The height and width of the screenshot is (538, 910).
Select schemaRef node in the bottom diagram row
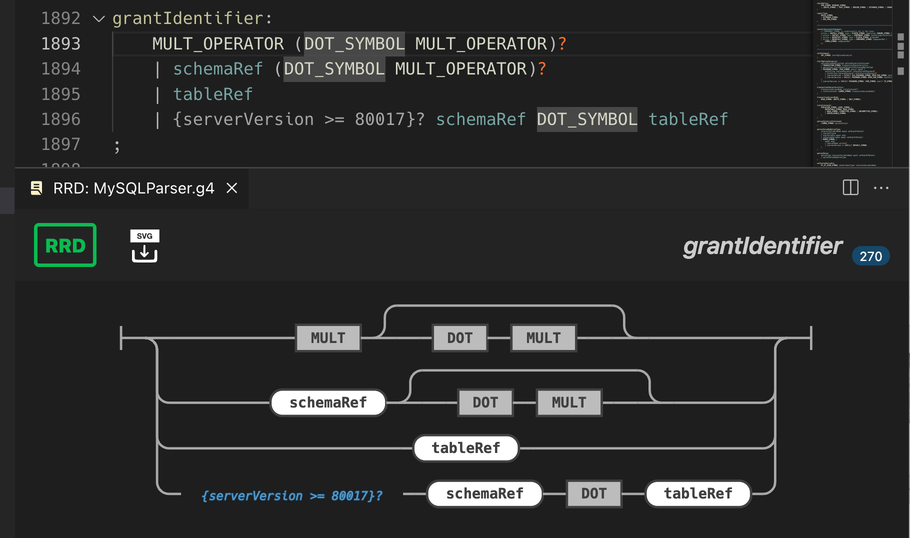484,493
